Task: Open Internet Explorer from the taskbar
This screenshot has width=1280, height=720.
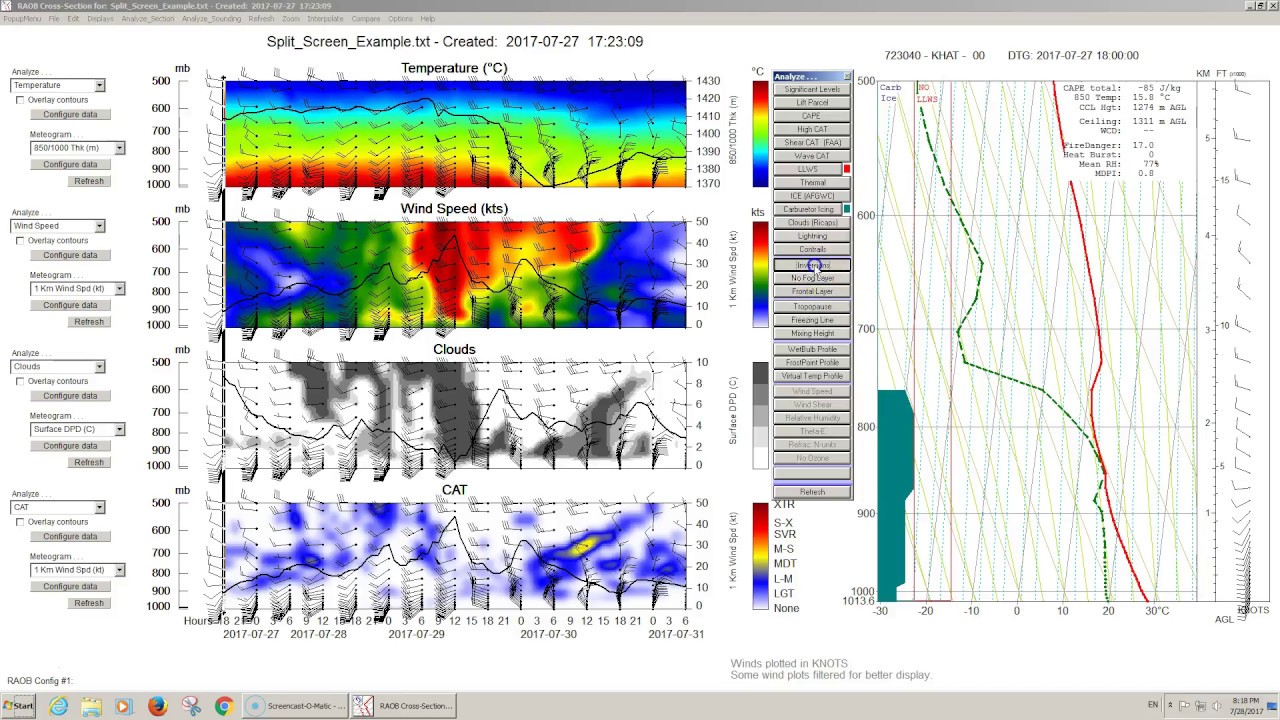Action: tap(58, 706)
